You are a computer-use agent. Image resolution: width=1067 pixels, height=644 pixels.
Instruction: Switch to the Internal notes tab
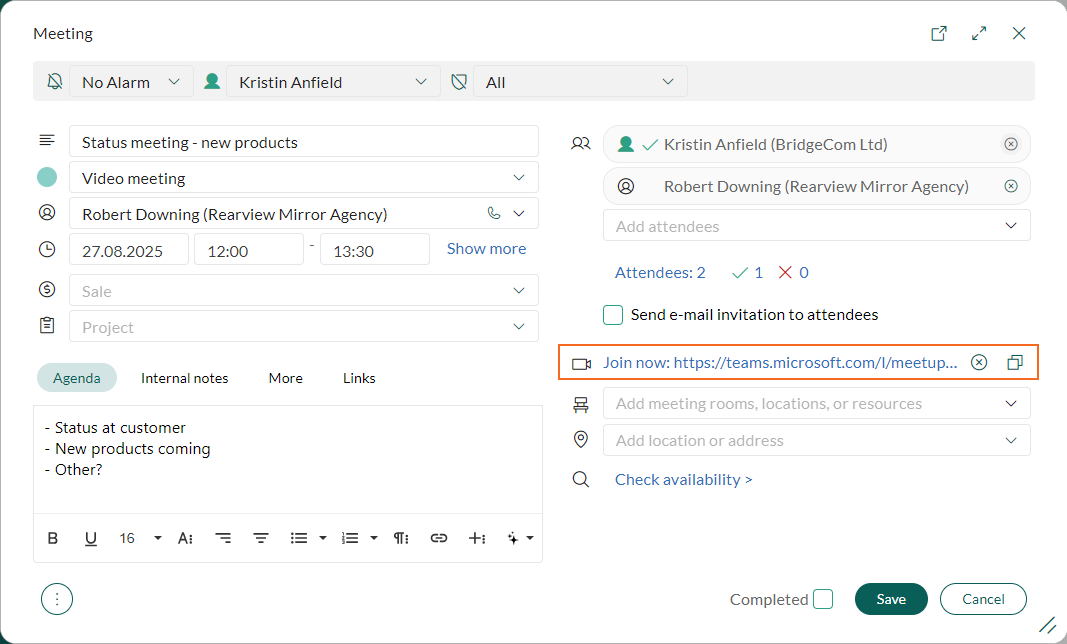[184, 378]
